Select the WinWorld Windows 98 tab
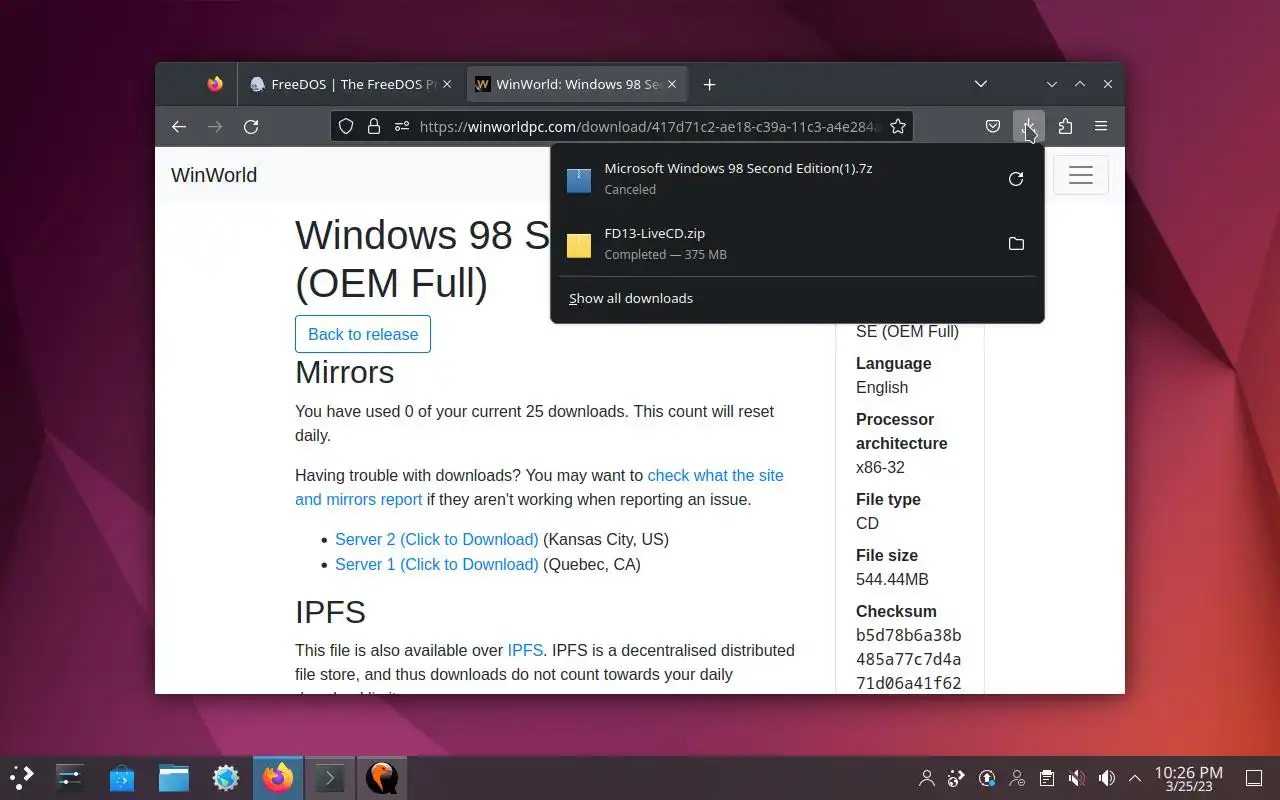 click(x=578, y=85)
